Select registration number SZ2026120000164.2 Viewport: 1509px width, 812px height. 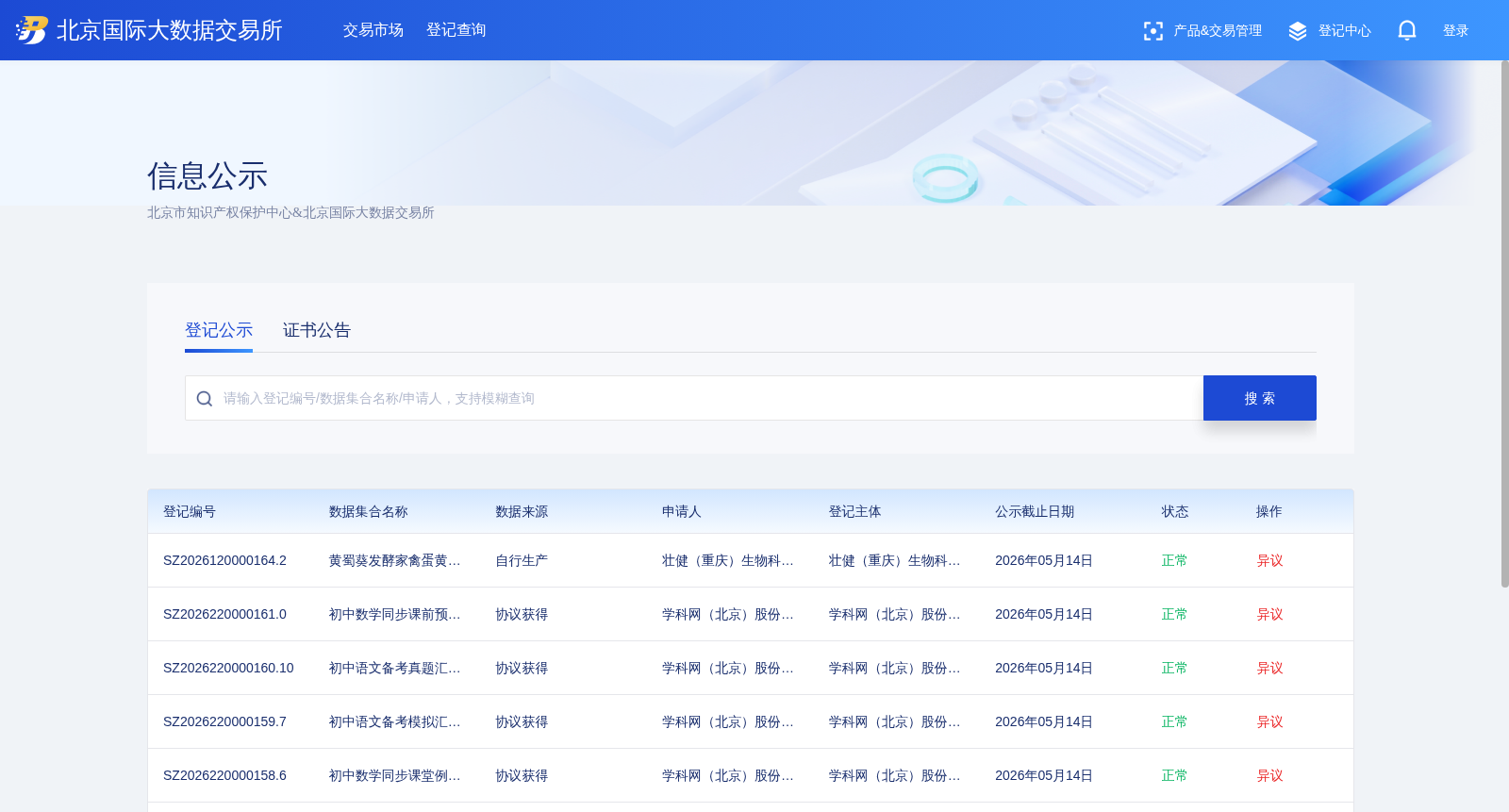tap(224, 560)
